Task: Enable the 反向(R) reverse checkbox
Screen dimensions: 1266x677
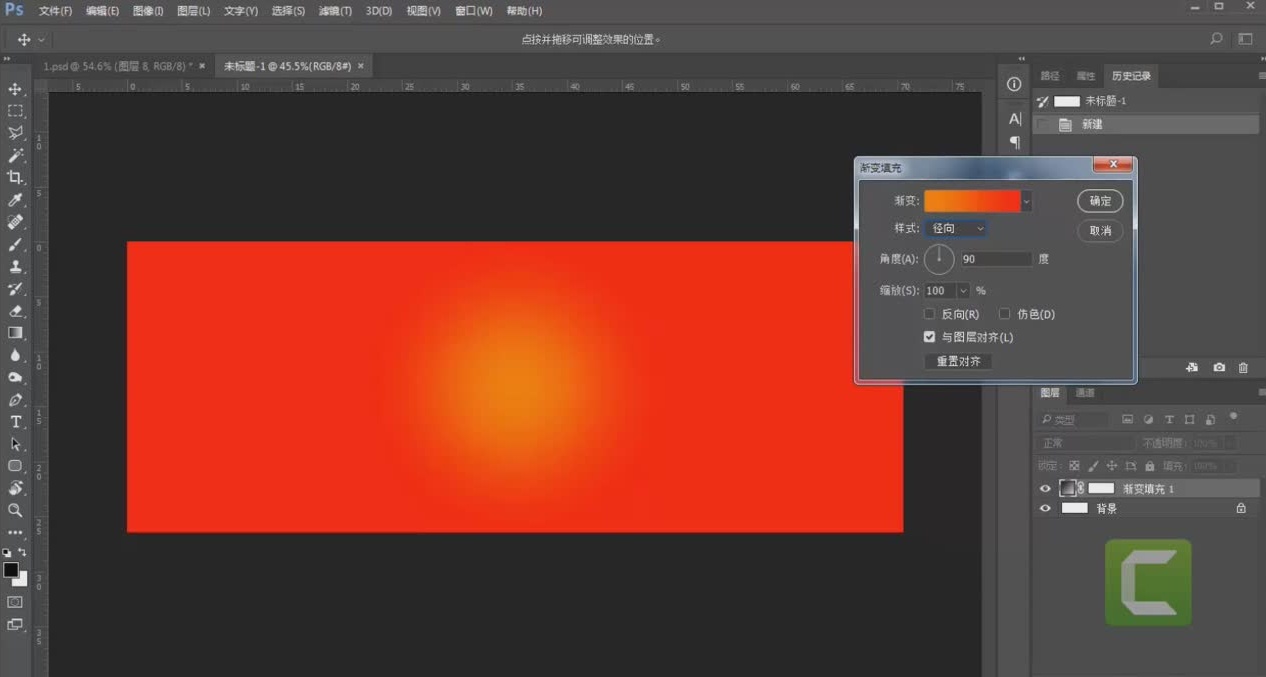Action: coord(930,314)
